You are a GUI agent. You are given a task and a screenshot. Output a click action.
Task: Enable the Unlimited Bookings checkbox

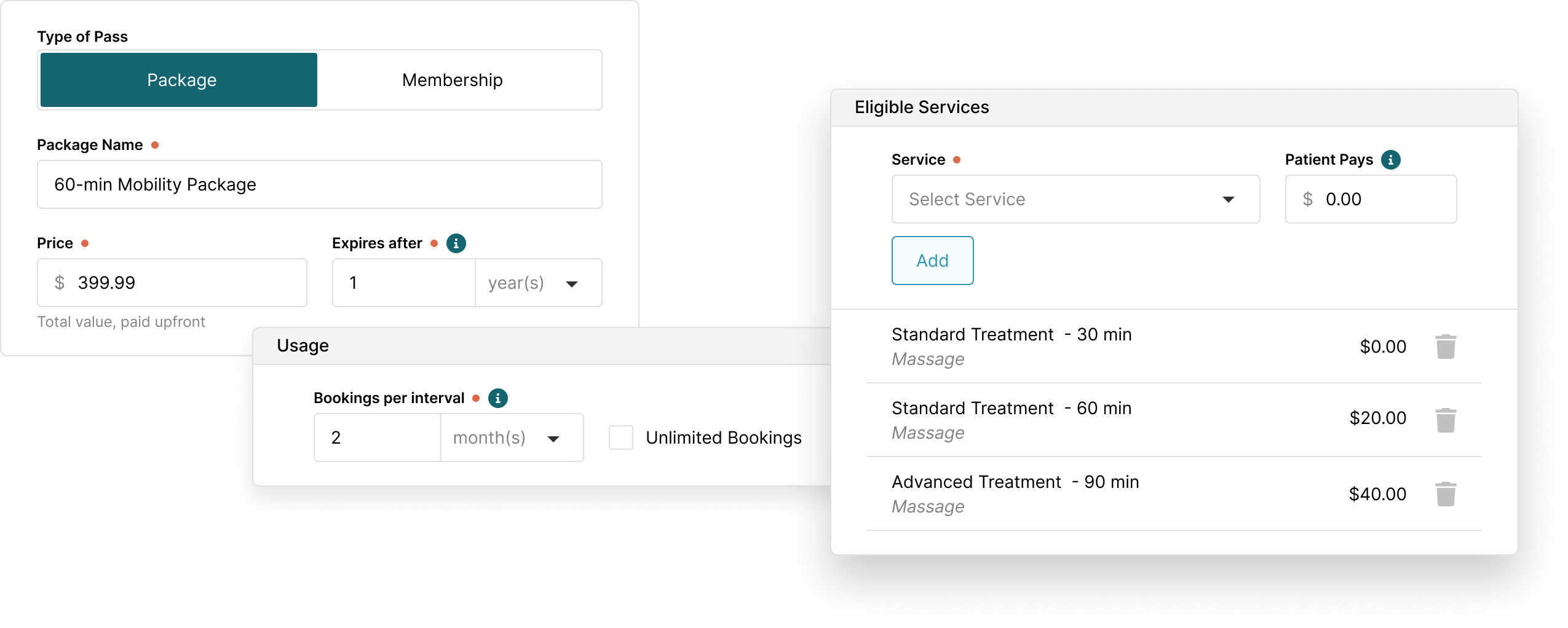click(x=620, y=438)
